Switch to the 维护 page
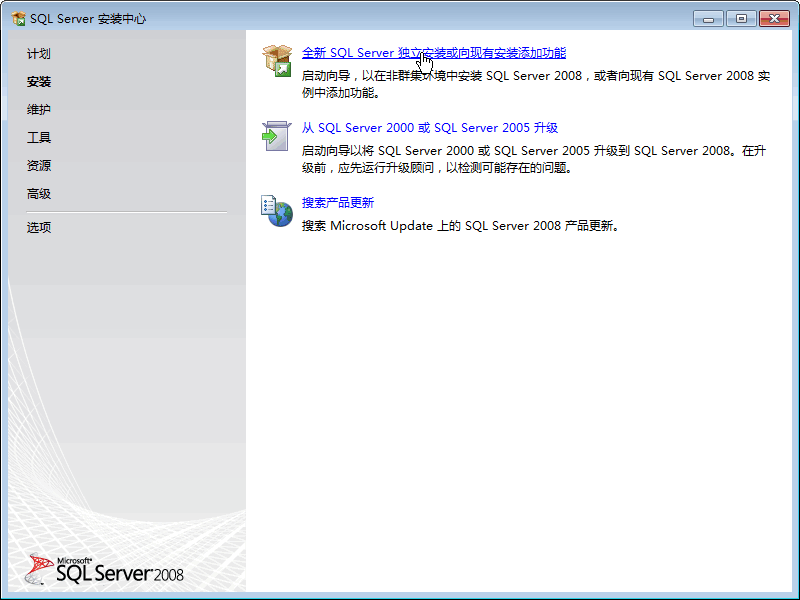800x600 pixels. click(x=39, y=110)
